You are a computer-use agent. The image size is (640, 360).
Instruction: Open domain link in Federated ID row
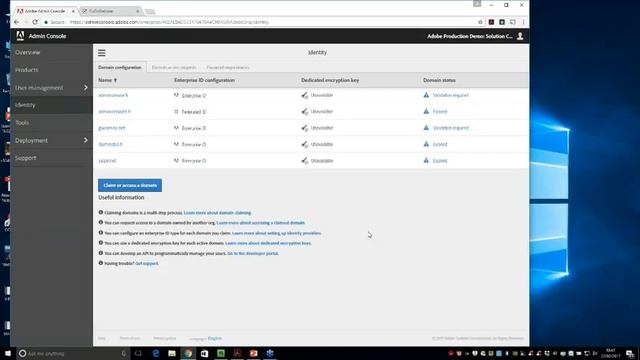tap(115, 111)
